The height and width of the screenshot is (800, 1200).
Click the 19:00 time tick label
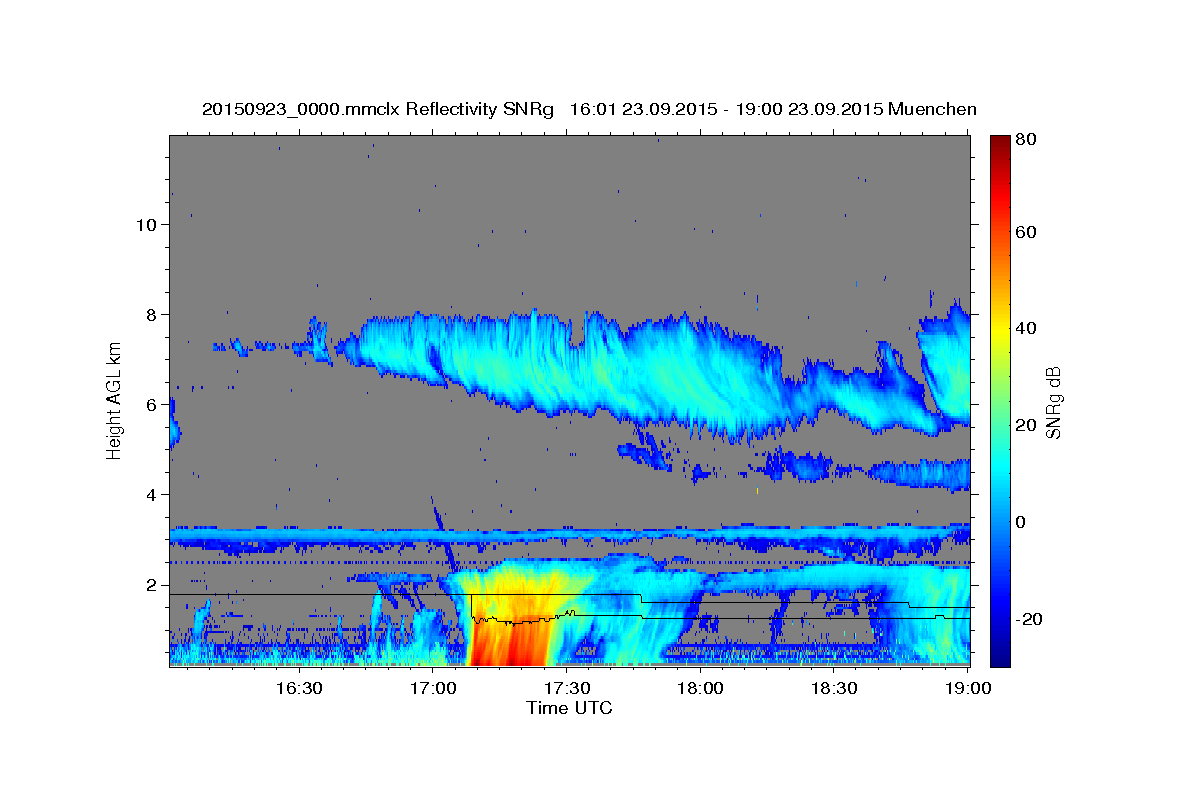coord(969,689)
